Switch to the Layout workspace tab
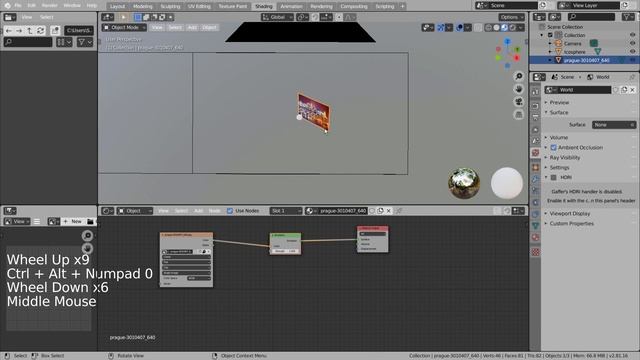Viewport: 640px width, 360px height. (117, 6)
